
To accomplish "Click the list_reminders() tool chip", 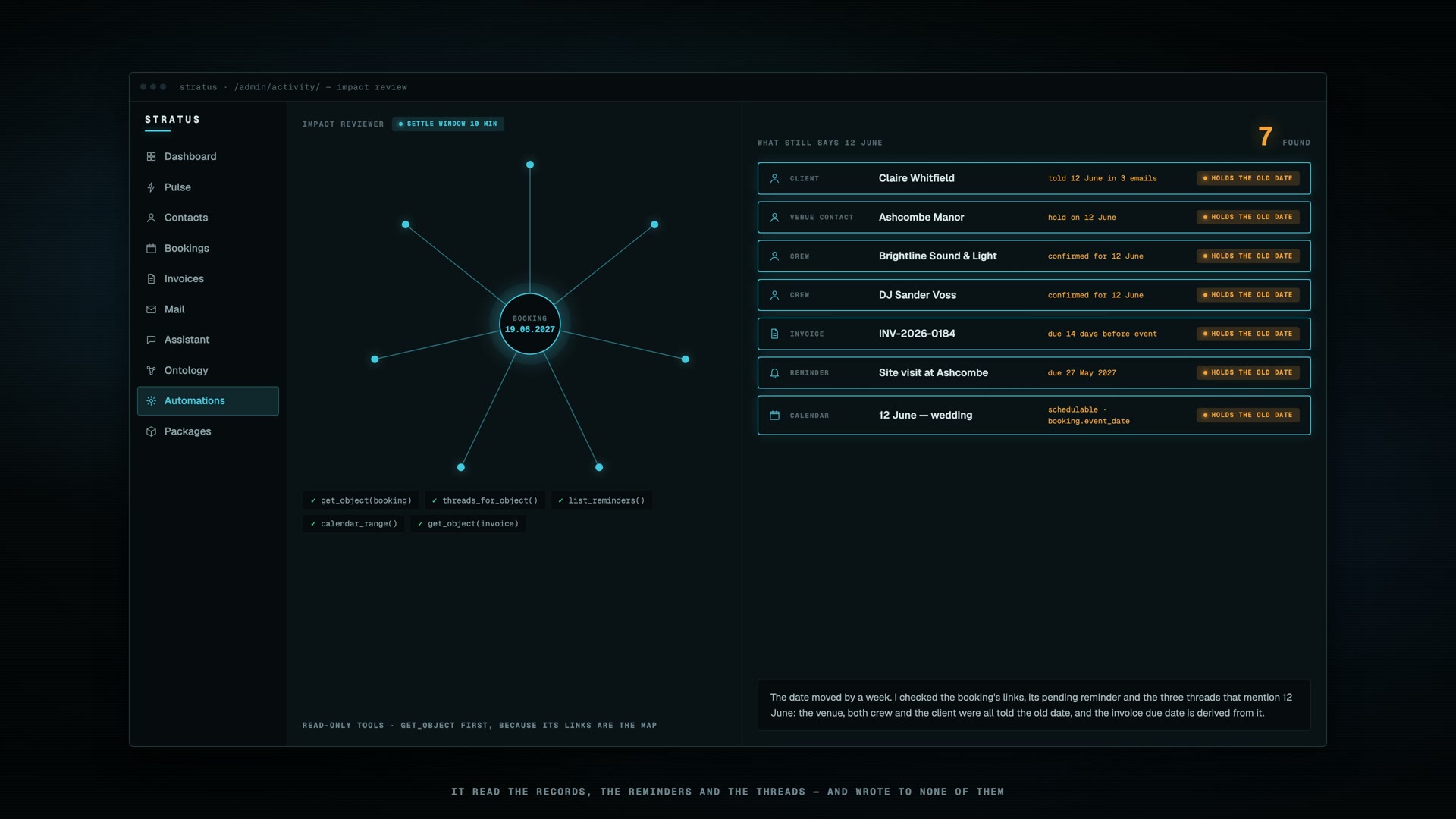I will [601, 500].
